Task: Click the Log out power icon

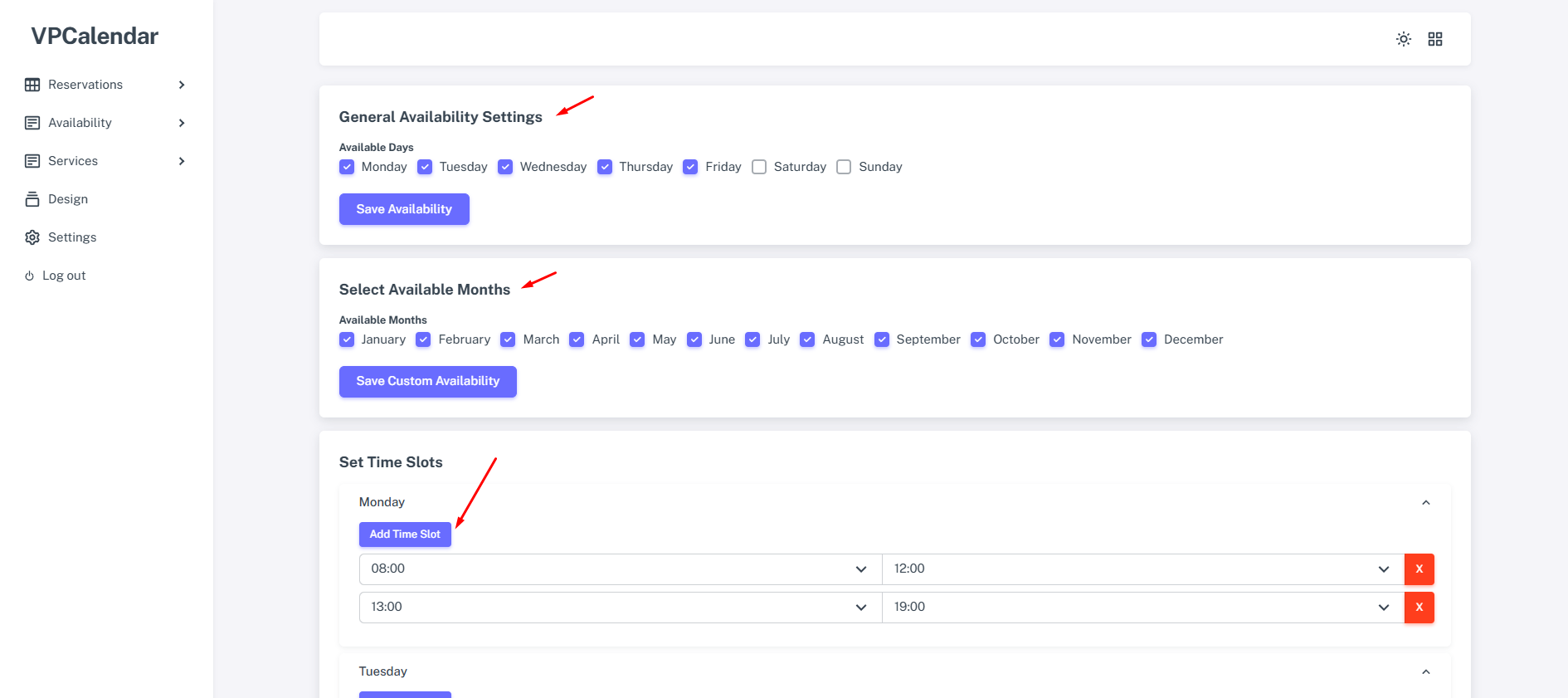Action: pos(29,276)
